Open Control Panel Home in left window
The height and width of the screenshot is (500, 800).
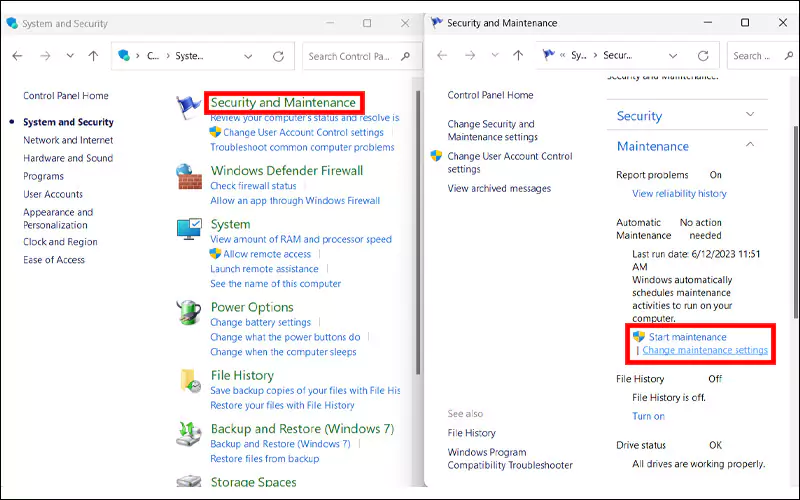(66, 95)
